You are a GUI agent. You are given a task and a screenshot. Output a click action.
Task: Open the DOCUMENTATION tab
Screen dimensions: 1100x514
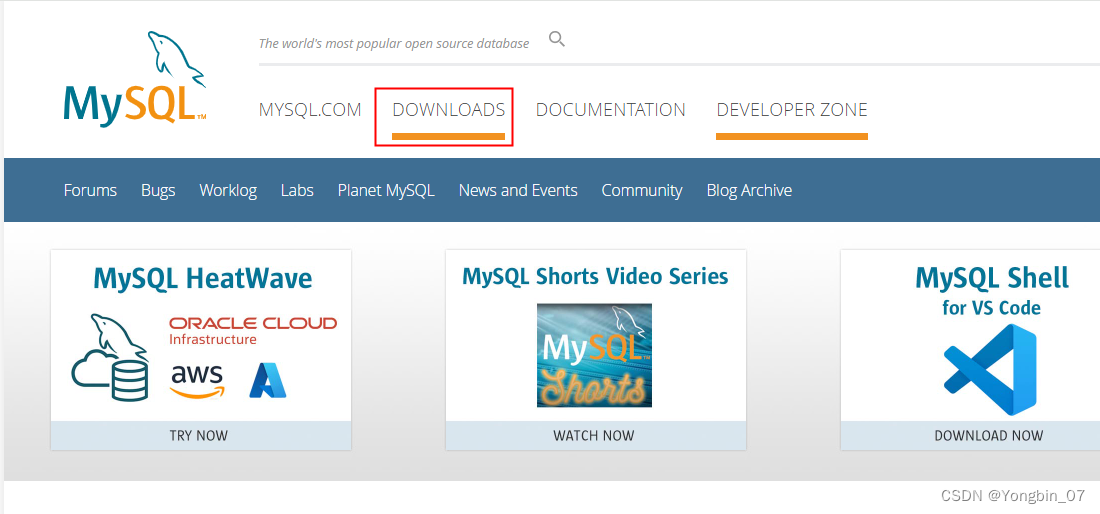coord(610,110)
